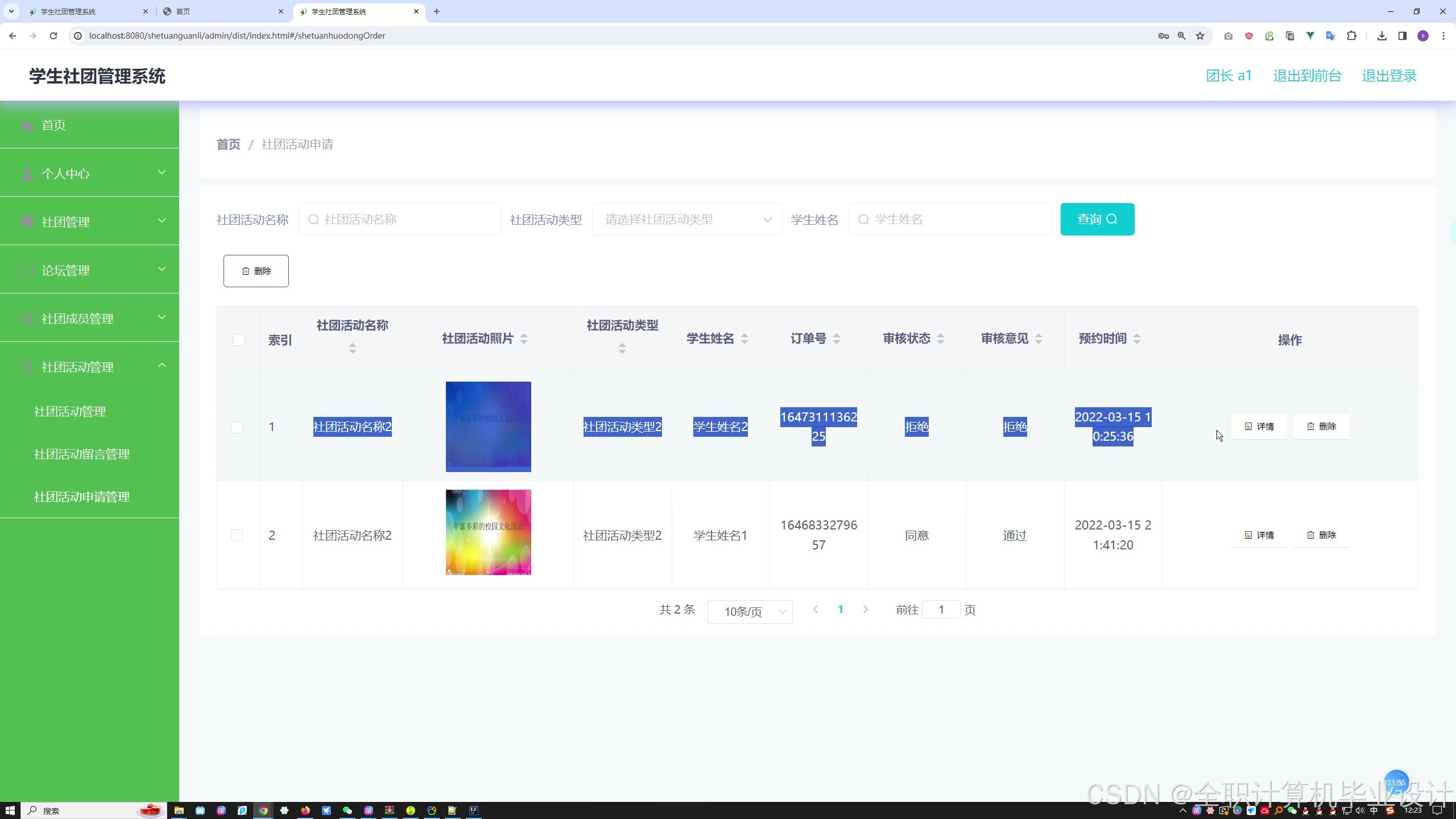This screenshot has height=819, width=1456.
Task: Open the 10条/页 page size dropdown
Action: pyautogui.click(x=750, y=612)
